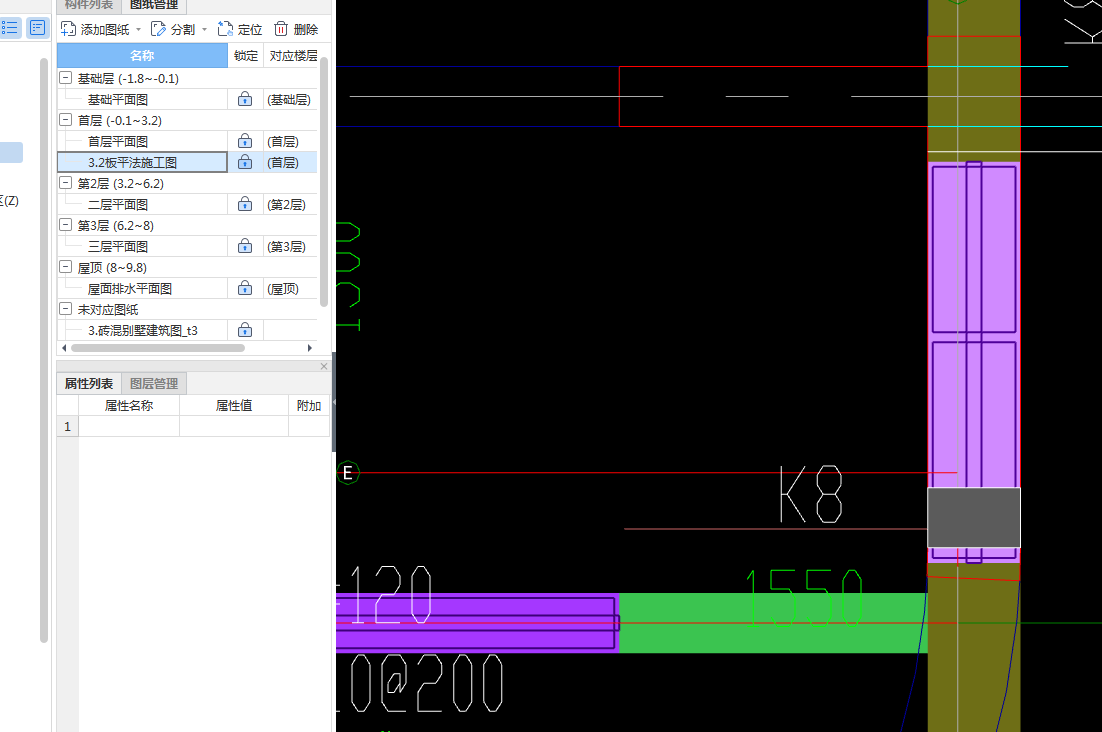Collapse the 屋顶 (8~9.8) group
1102x732 pixels.
click(65, 267)
